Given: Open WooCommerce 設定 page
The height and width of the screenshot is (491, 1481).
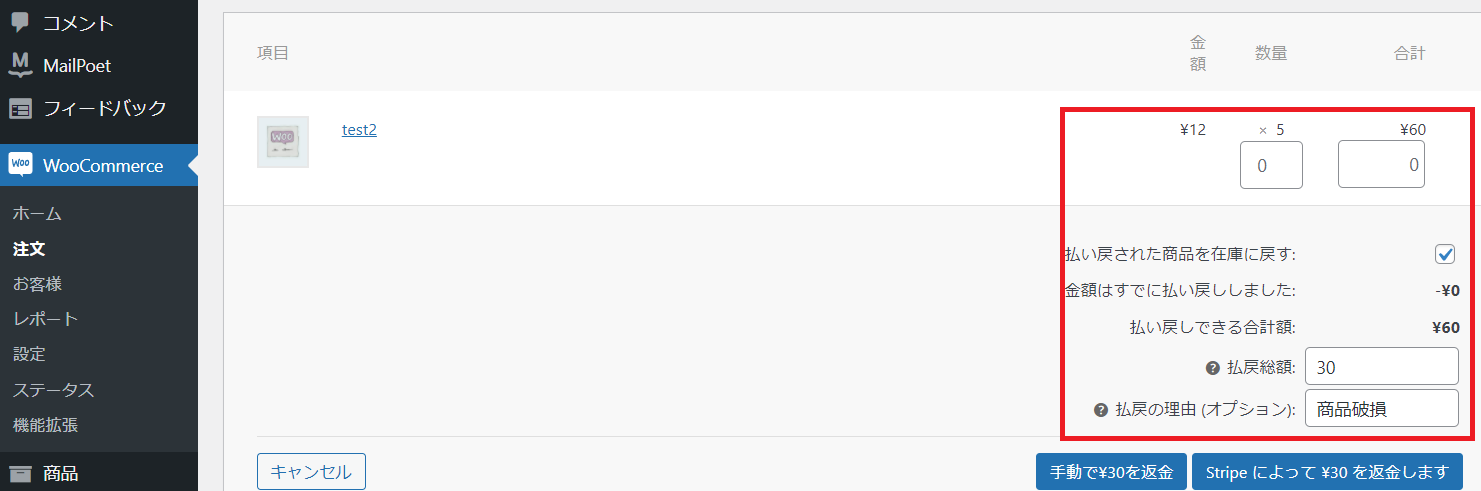Looking at the screenshot, I should tap(29, 354).
